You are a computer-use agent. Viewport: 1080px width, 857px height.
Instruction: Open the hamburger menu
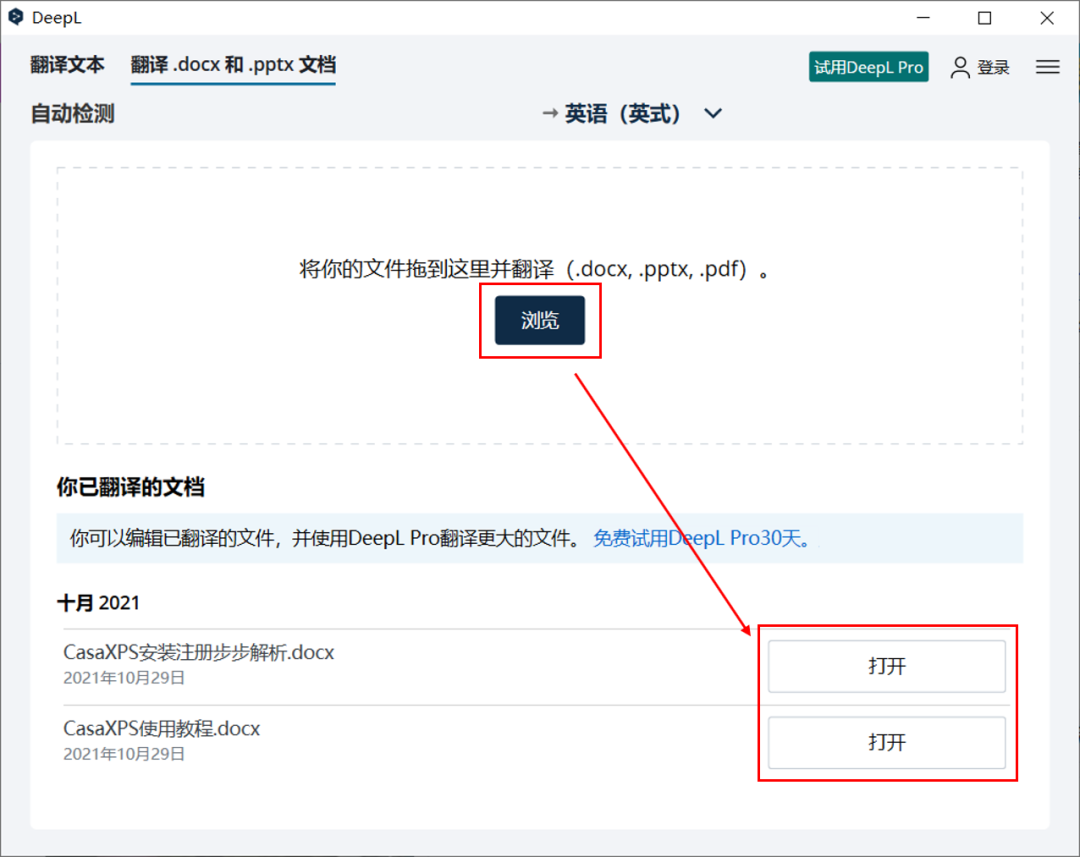1047,67
